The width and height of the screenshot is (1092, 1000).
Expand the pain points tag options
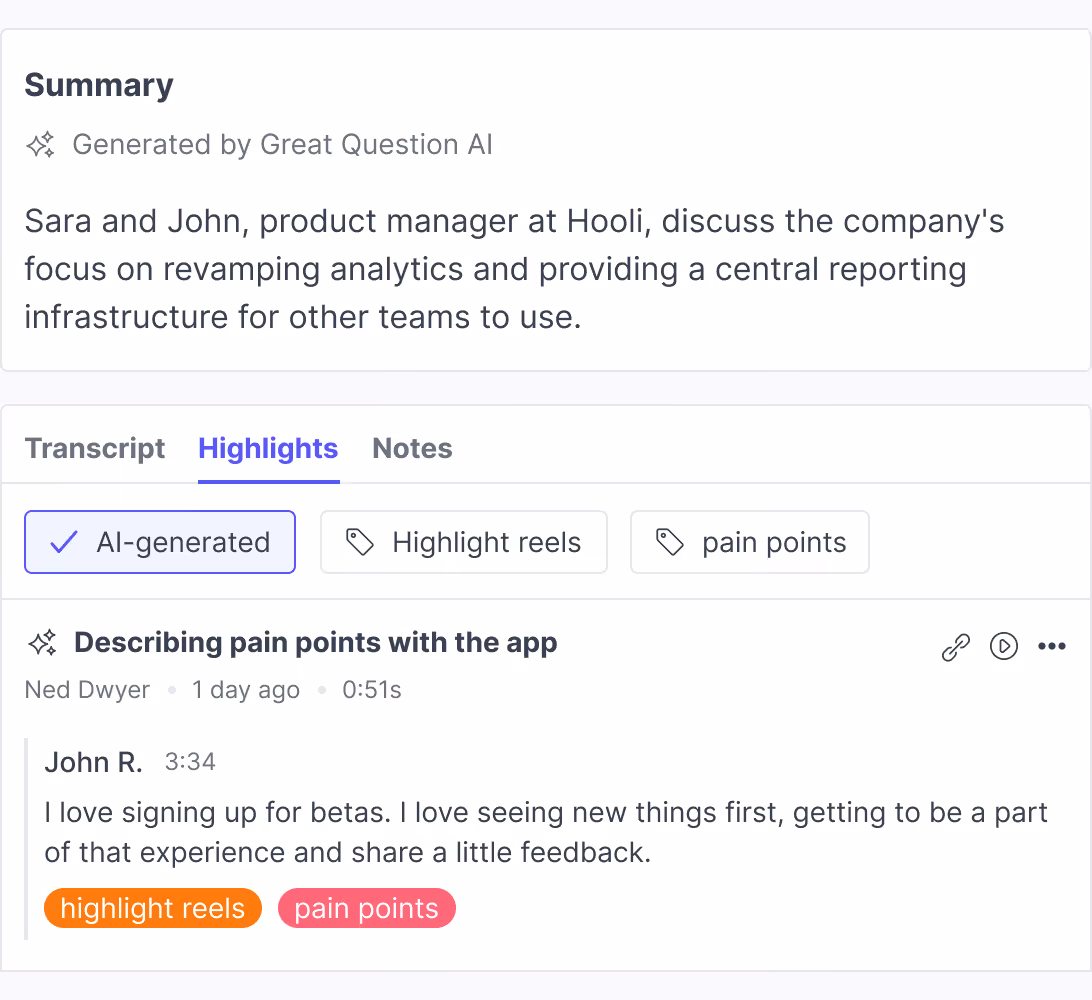pyautogui.click(x=366, y=908)
